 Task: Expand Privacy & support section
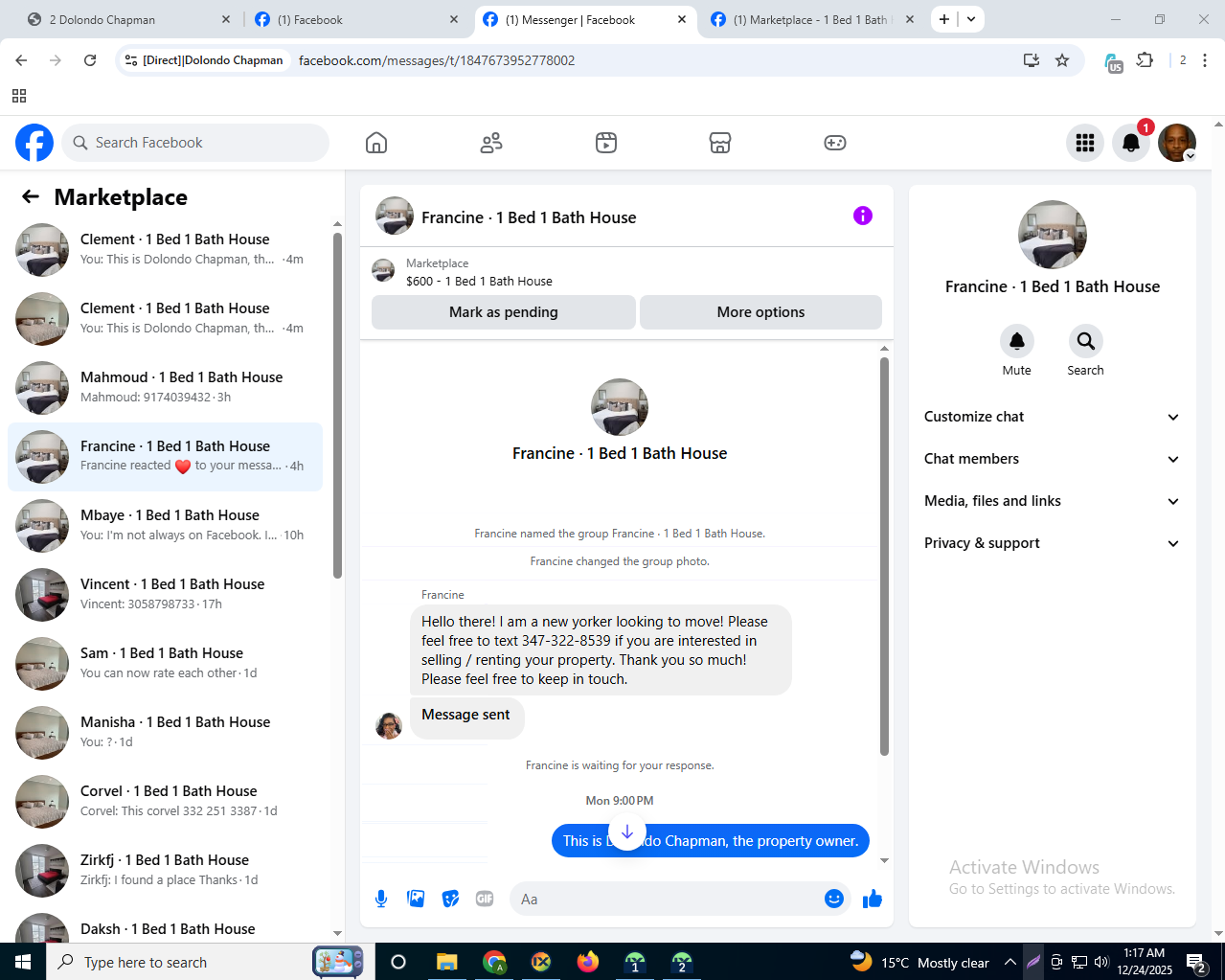coord(1052,543)
